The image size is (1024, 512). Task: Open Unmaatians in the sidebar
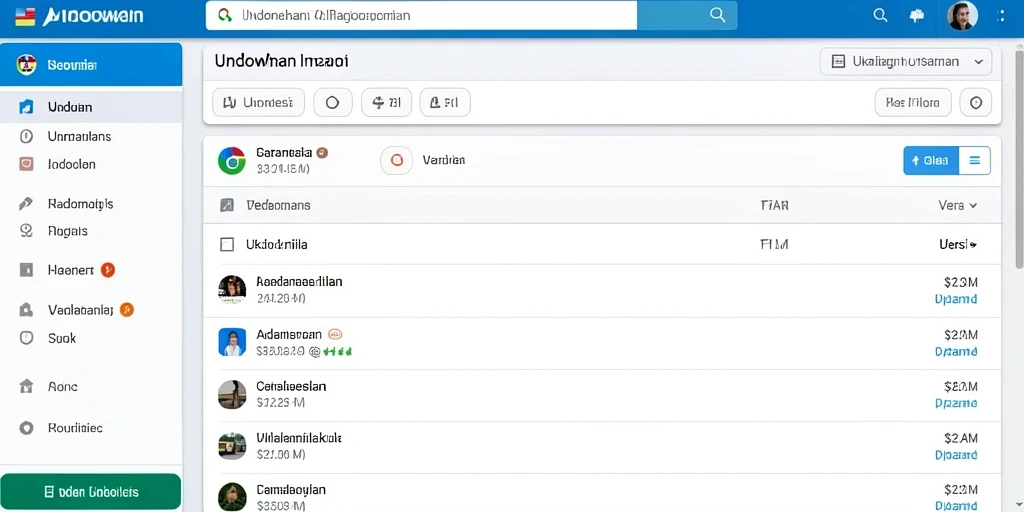pyautogui.click(x=79, y=136)
